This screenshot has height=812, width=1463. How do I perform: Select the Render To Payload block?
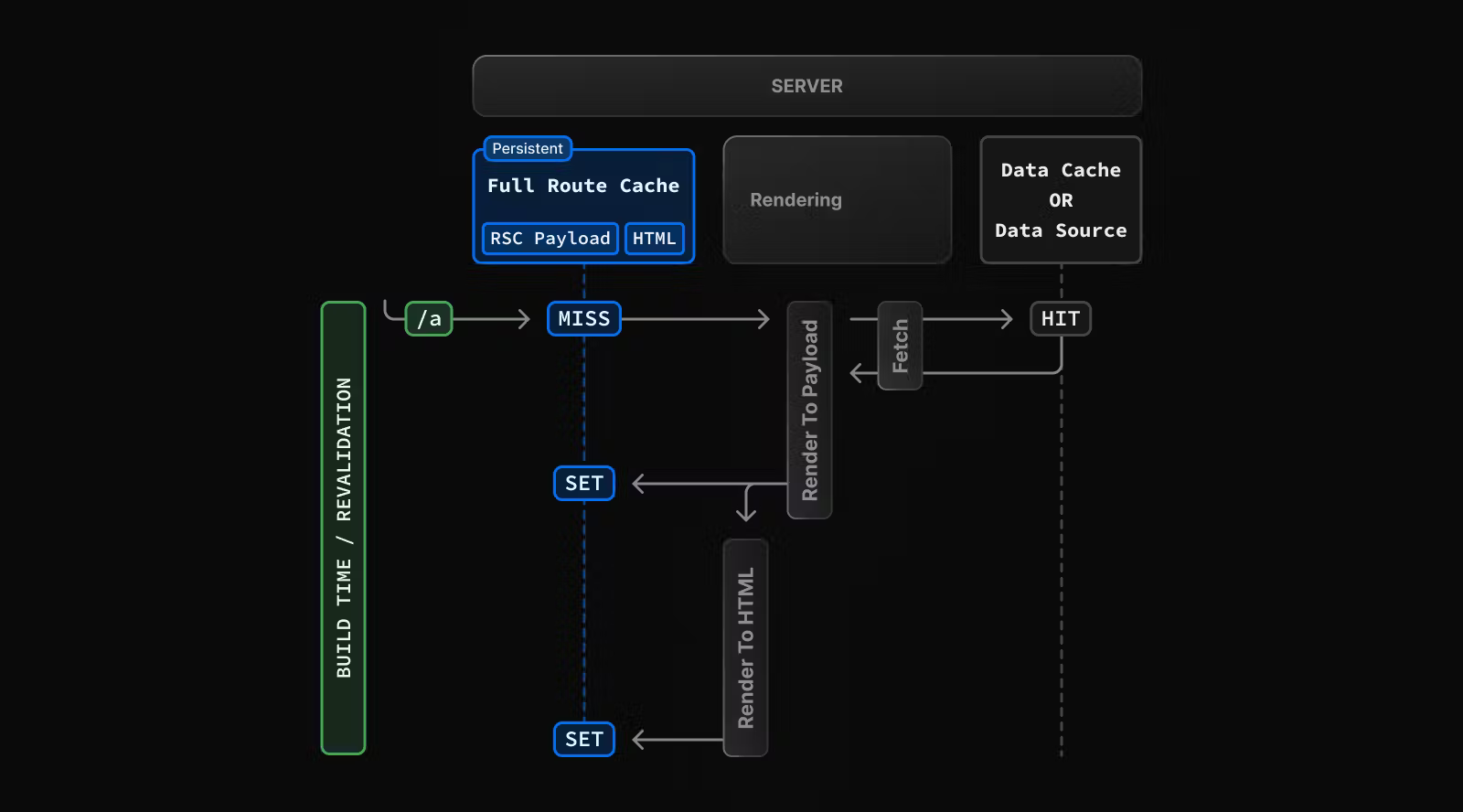(x=809, y=410)
